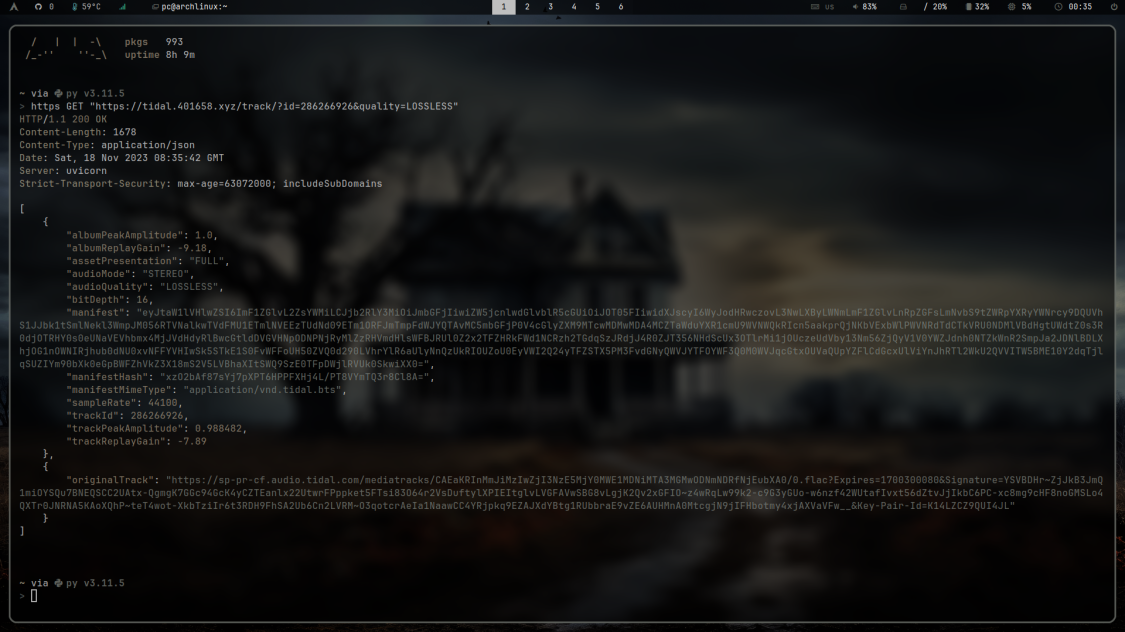Click the keyboard layout icon

[814, 6]
